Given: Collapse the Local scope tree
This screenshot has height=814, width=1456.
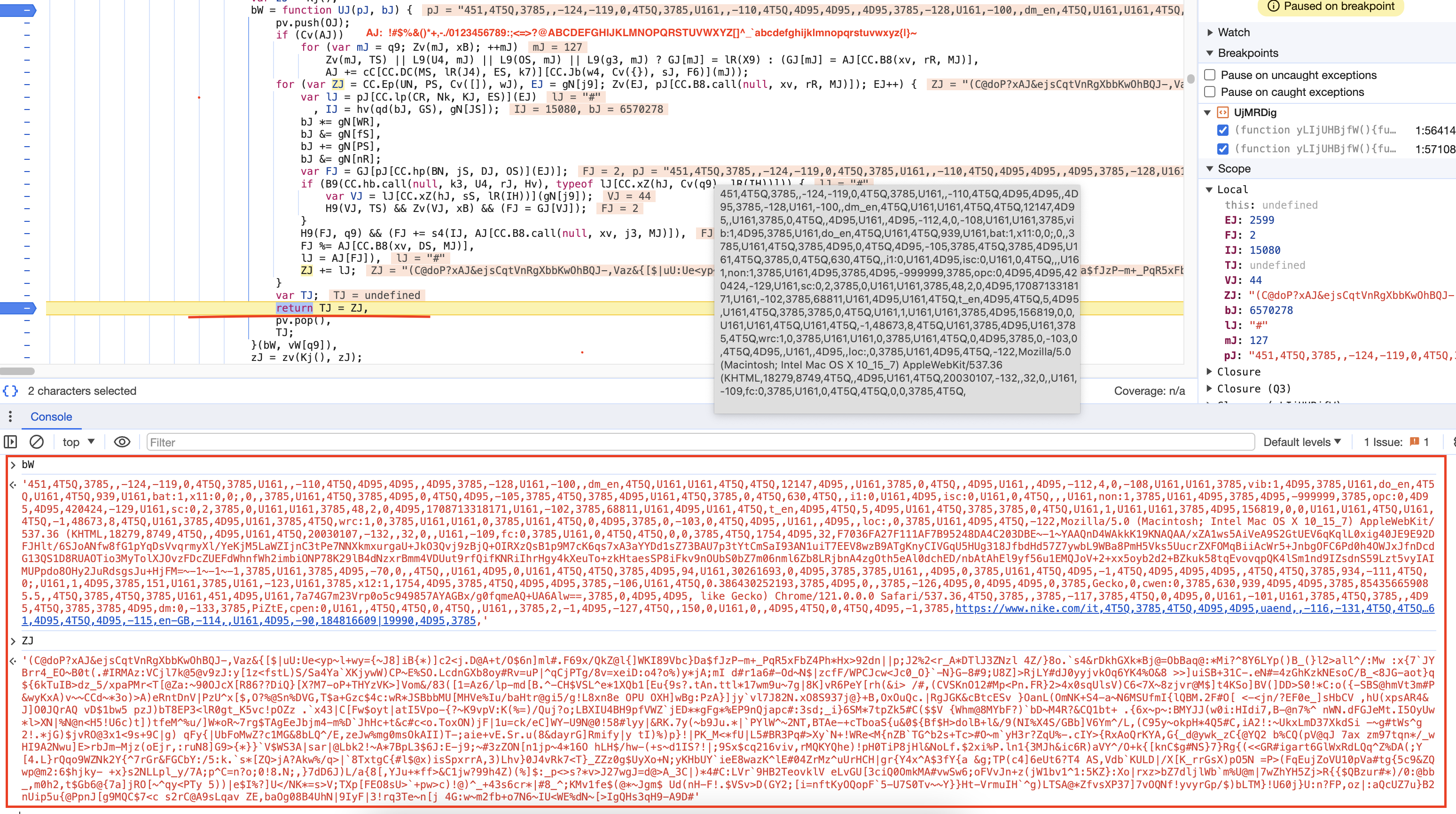Looking at the screenshot, I should [x=1209, y=189].
